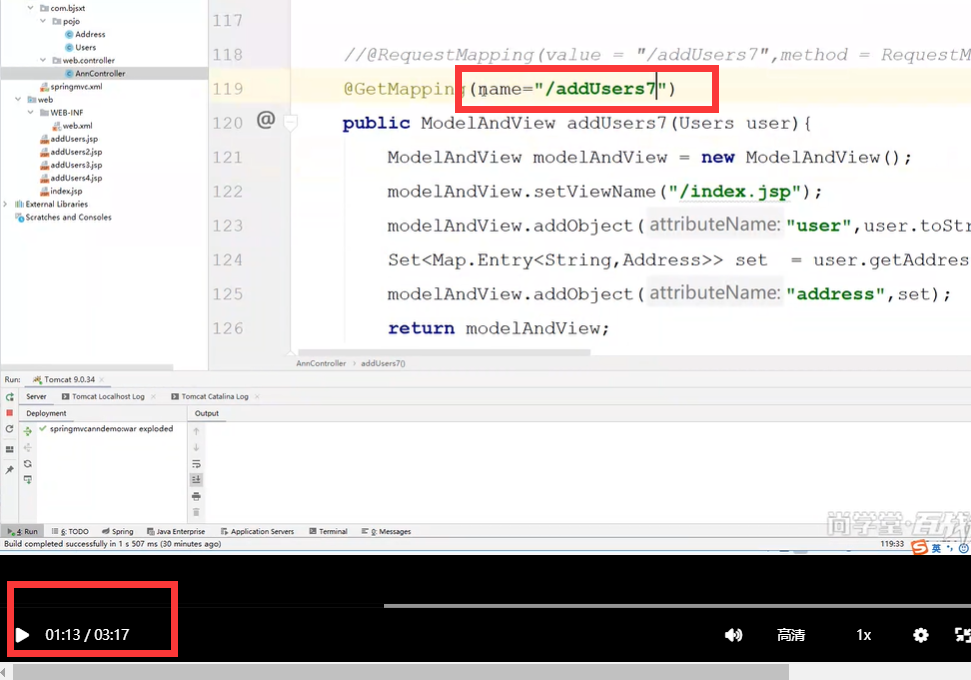Toggle soft-wrap in the Output console
Viewport: 971px width, 680px height.
[196, 463]
